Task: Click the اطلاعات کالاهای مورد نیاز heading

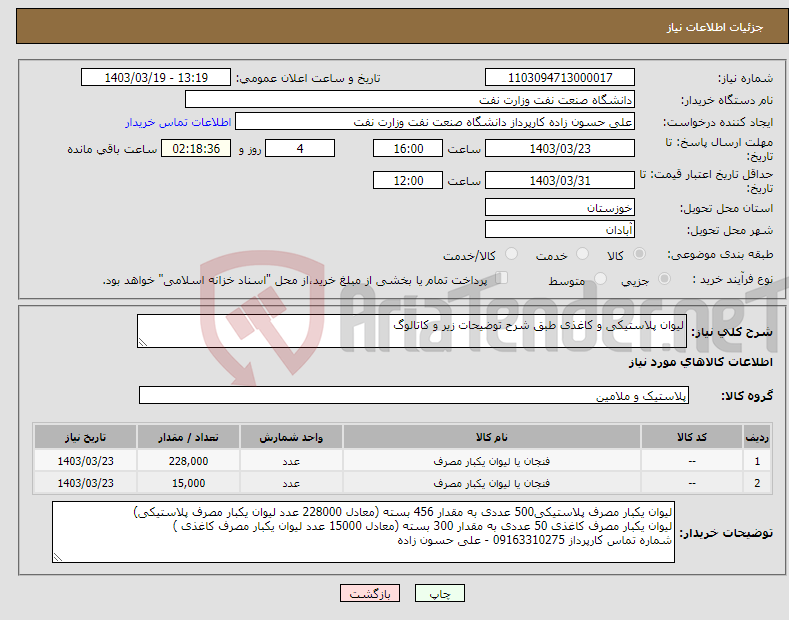Action: [700, 362]
